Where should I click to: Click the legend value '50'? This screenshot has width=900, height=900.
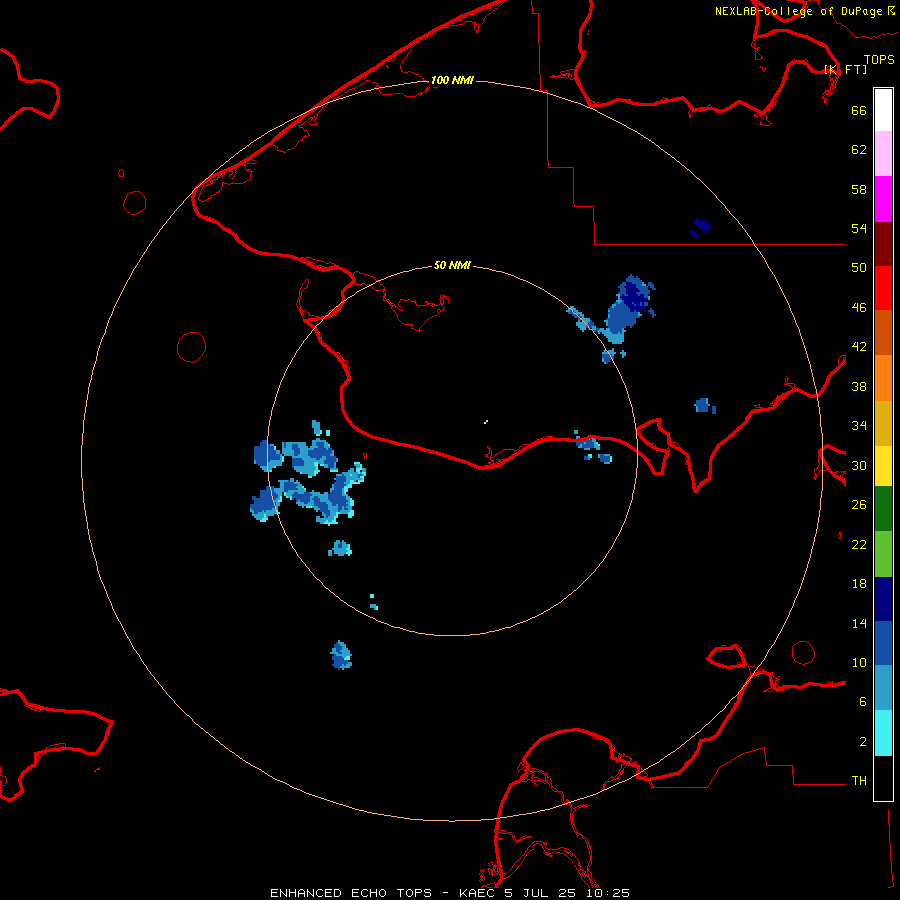coord(859,268)
